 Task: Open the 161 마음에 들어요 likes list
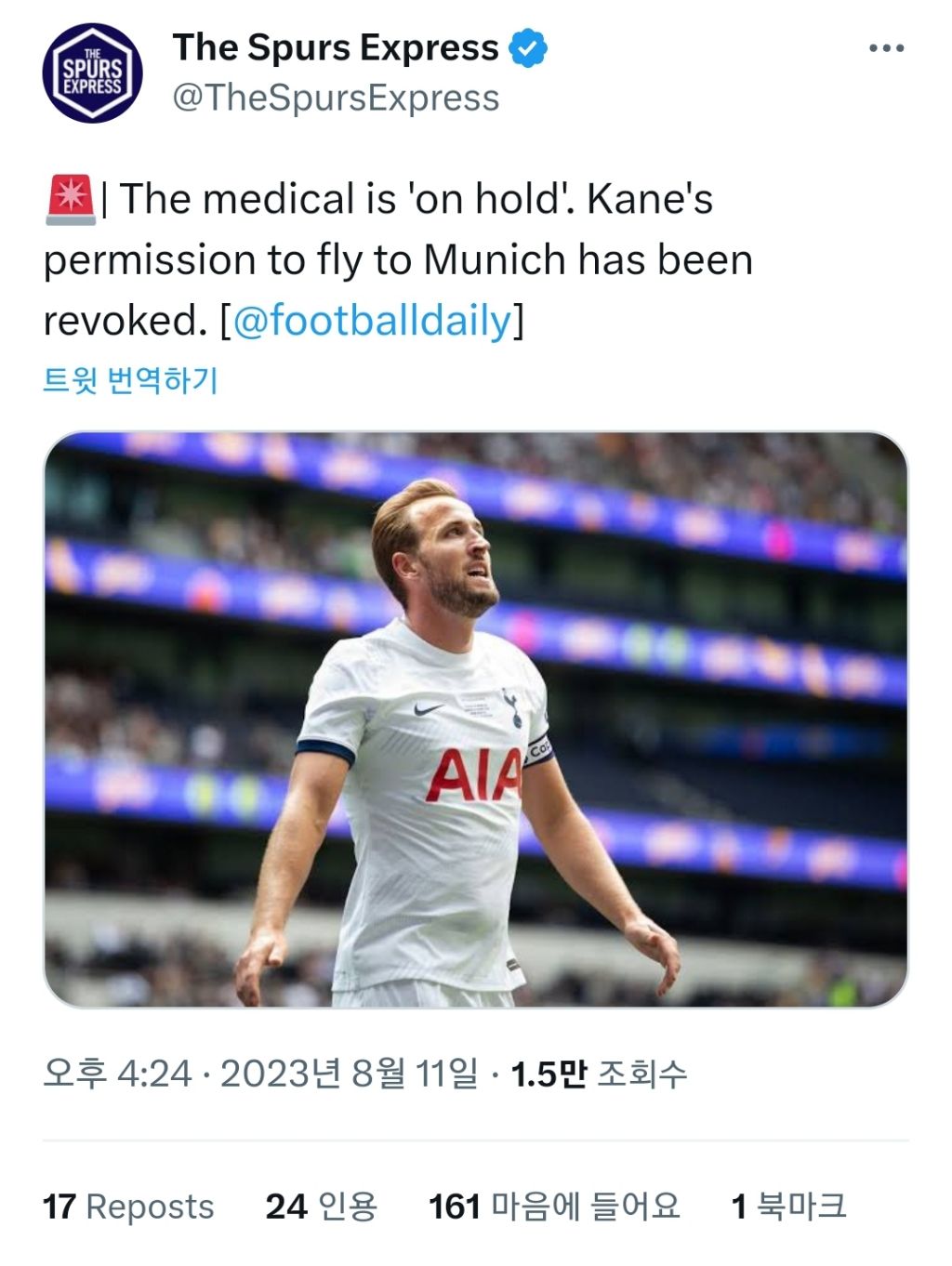(x=554, y=1207)
